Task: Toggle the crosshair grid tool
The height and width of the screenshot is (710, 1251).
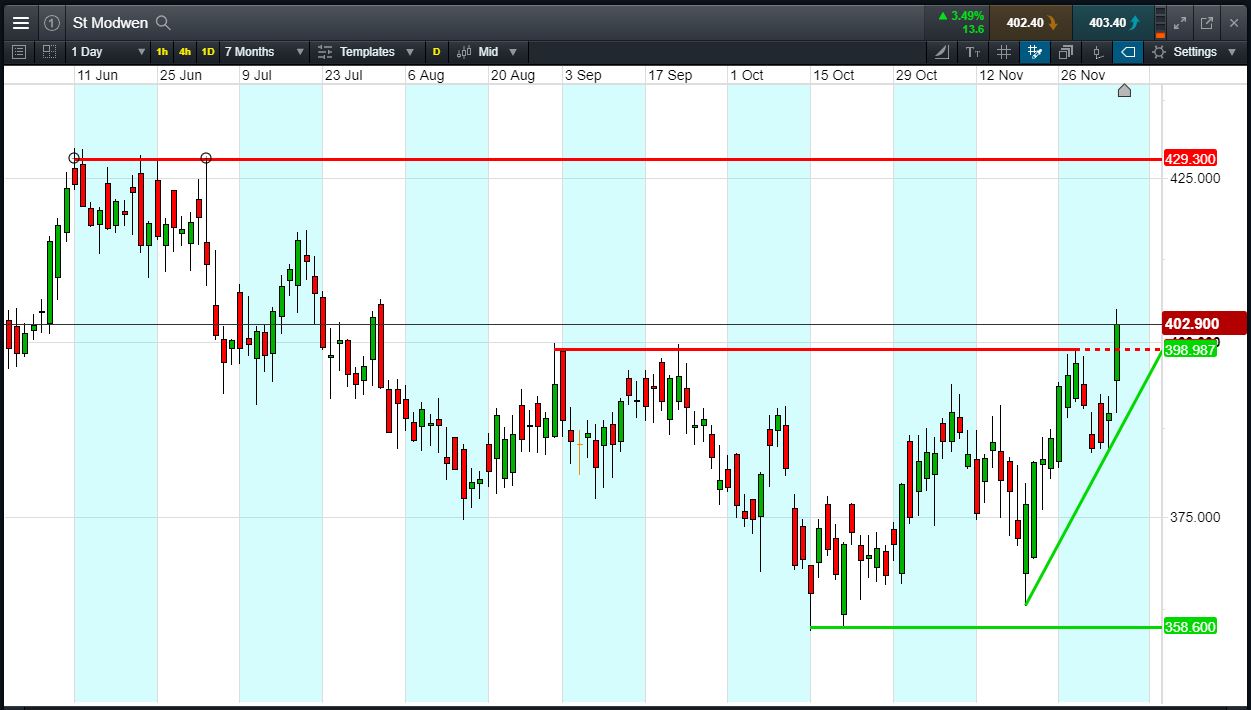Action: click(x=1004, y=51)
